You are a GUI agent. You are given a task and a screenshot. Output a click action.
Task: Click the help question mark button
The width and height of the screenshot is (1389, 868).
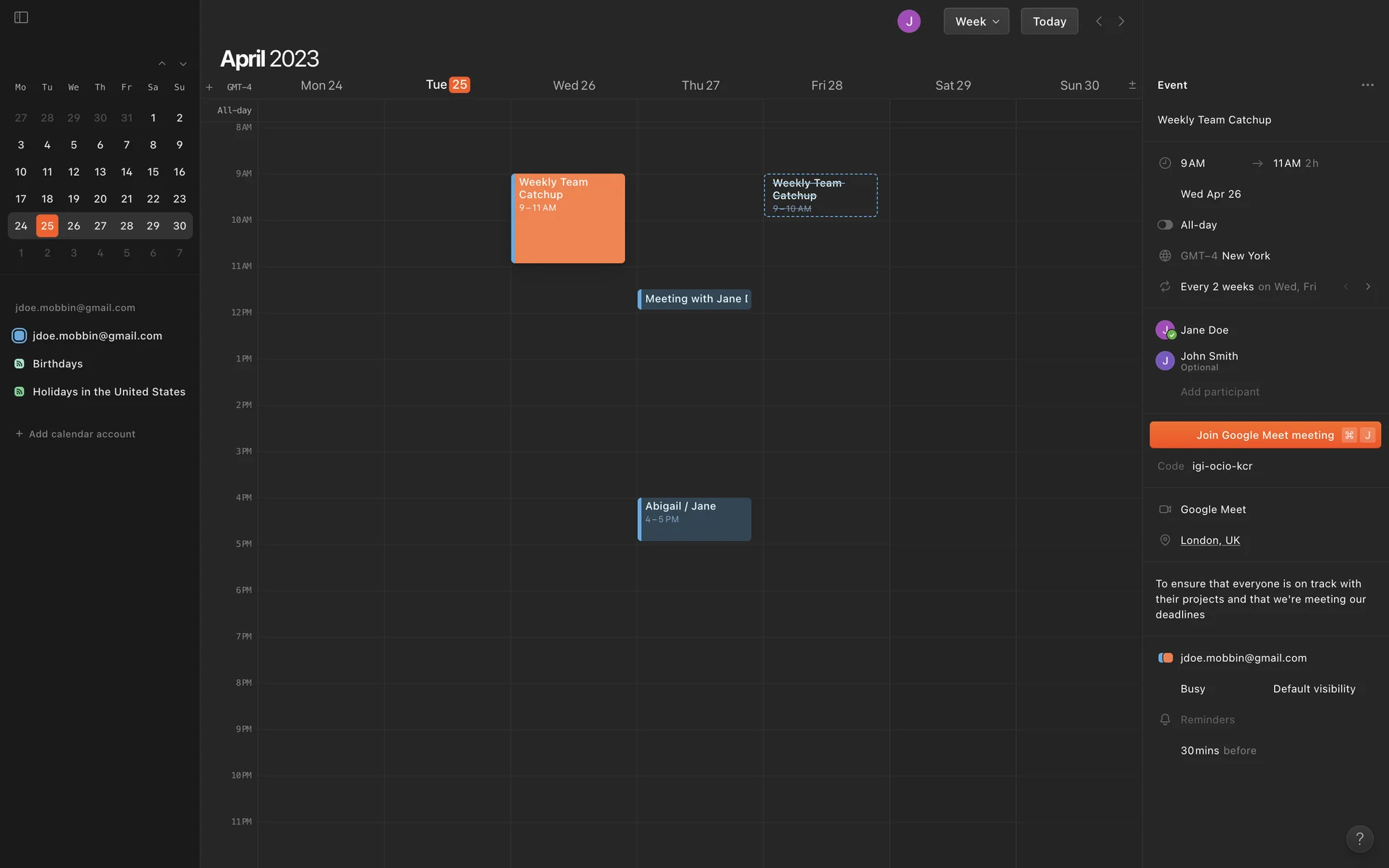1359,838
